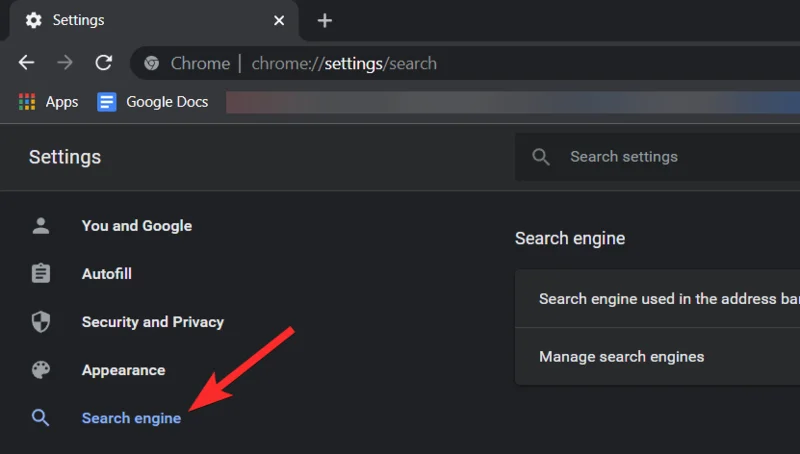This screenshot has height=454, width=800.
Task: Click the shield icon beside Security and Privacy
Action: coord(41,322)
